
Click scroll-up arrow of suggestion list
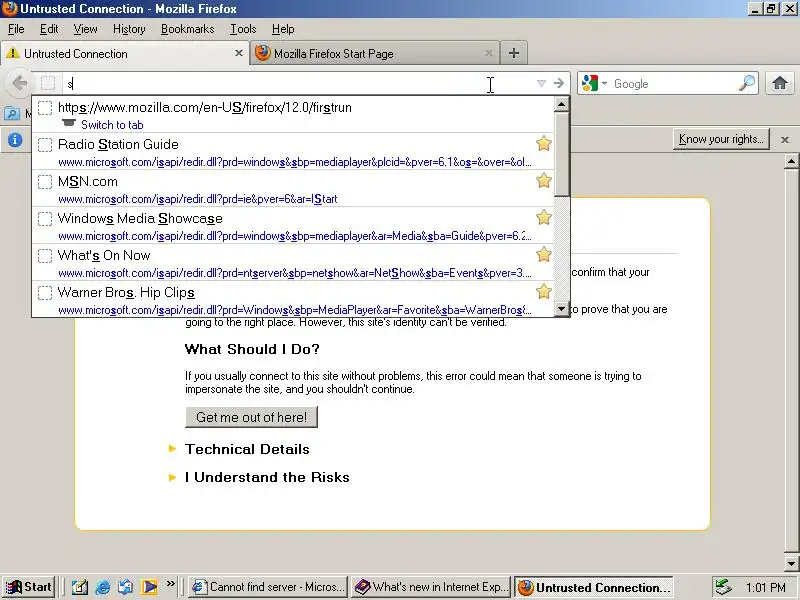pyautogui.click(x=562, y=104)
